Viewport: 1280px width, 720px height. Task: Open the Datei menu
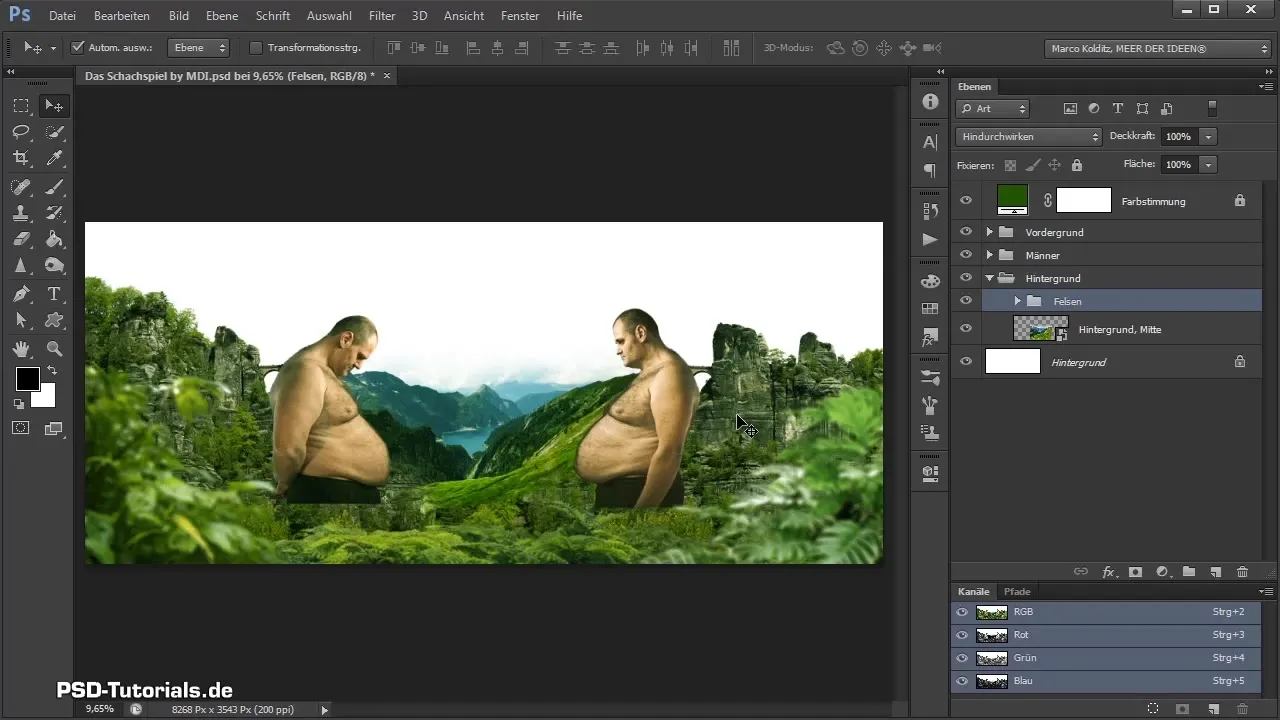[62, 16]
